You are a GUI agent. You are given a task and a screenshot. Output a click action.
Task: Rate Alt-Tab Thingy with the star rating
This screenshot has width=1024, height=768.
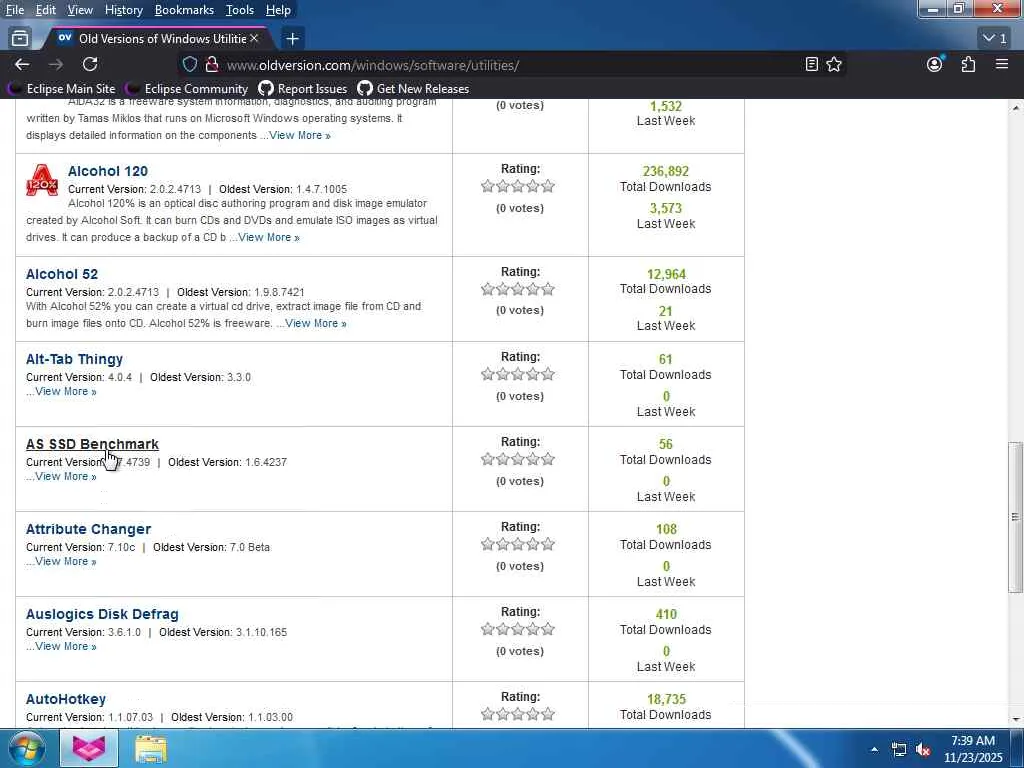tap(518, 374)
